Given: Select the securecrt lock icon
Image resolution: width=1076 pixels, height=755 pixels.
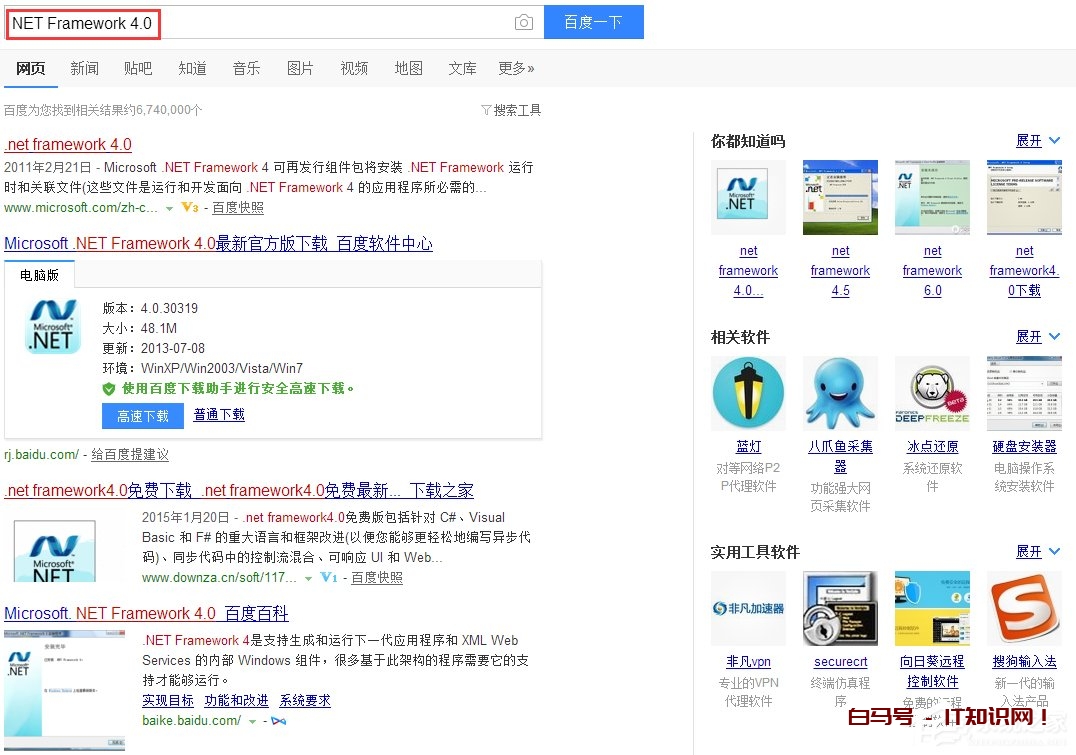Looking at the screenshot, I should point(840,607).
